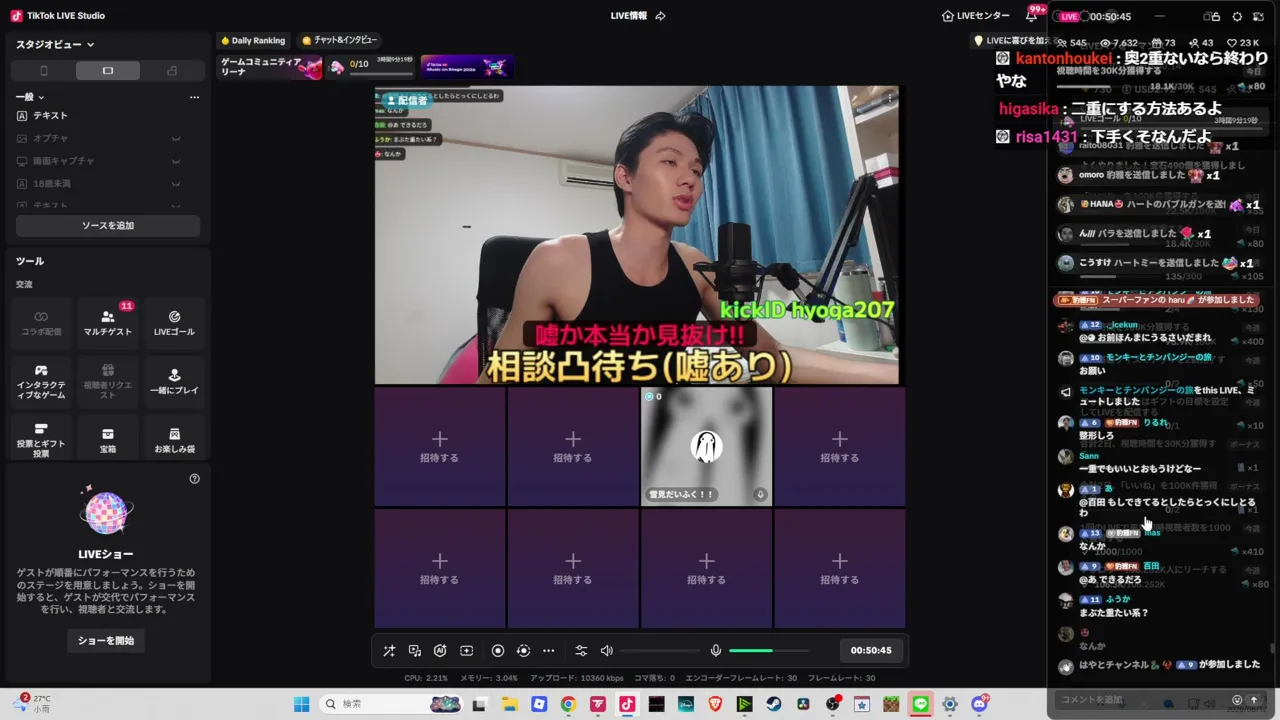This screenshot has height=720, width=1280.
Task: Open the three-dot more options in bottom toolbar
Action: click(548, 650)
